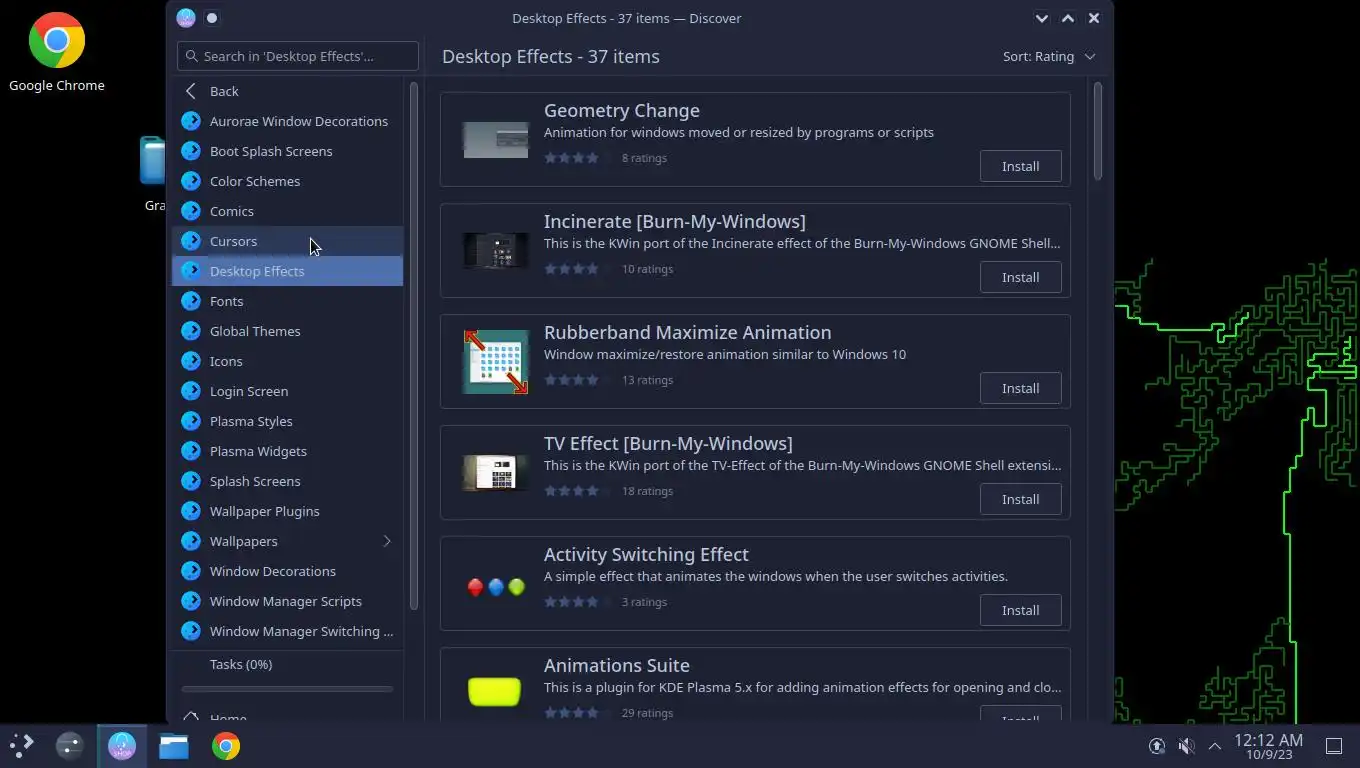Image resolution: width=1360 pixels, height=768 pixels.
Task: Click the Boot Splash Screens category icon
Action: (x=191, y=151)
